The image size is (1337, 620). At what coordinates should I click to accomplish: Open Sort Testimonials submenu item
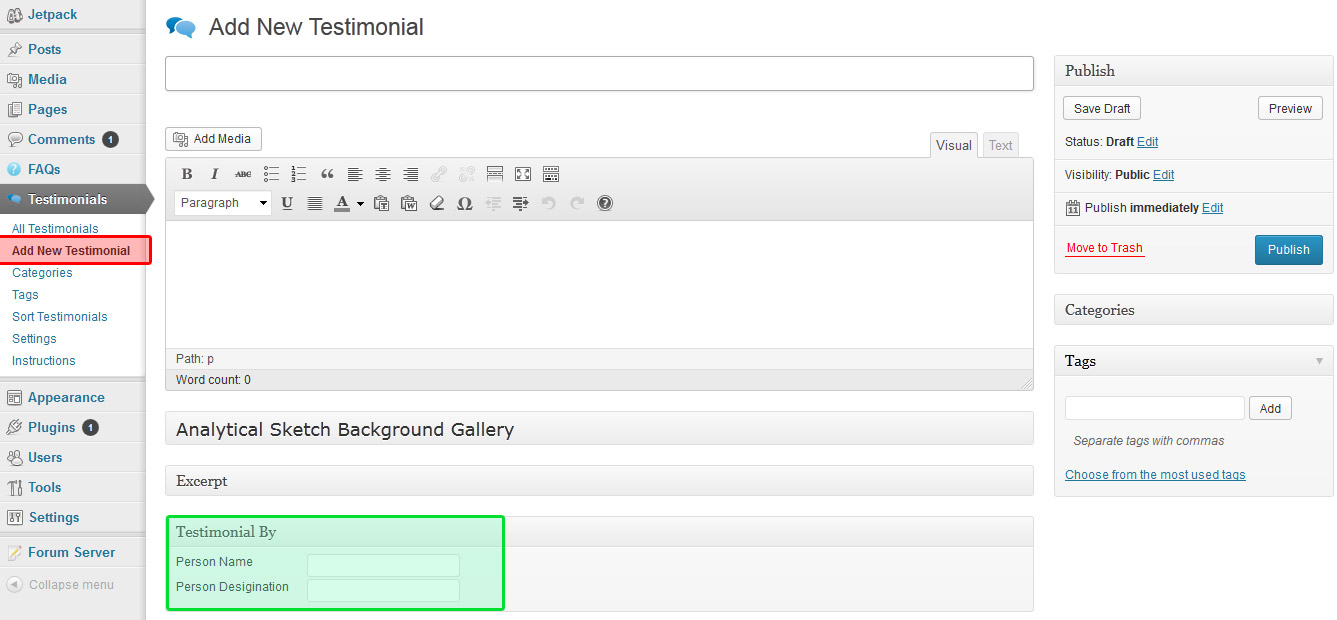60,317
